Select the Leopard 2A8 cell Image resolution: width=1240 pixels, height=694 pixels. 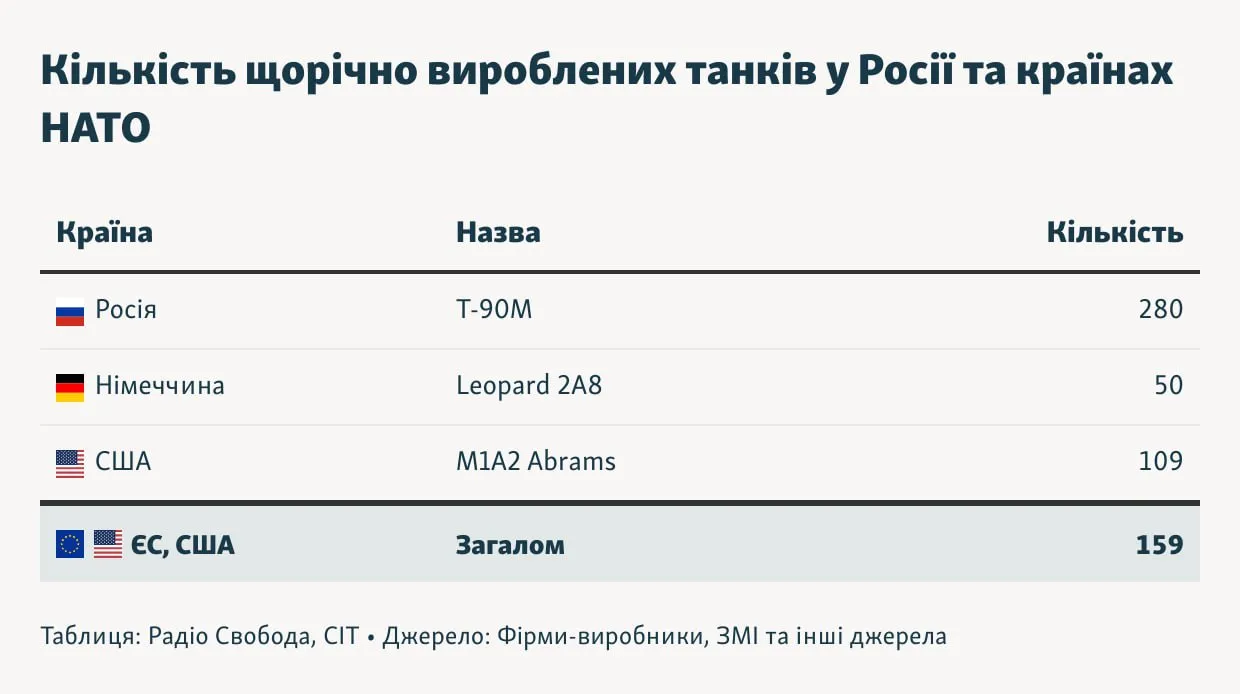529,386
